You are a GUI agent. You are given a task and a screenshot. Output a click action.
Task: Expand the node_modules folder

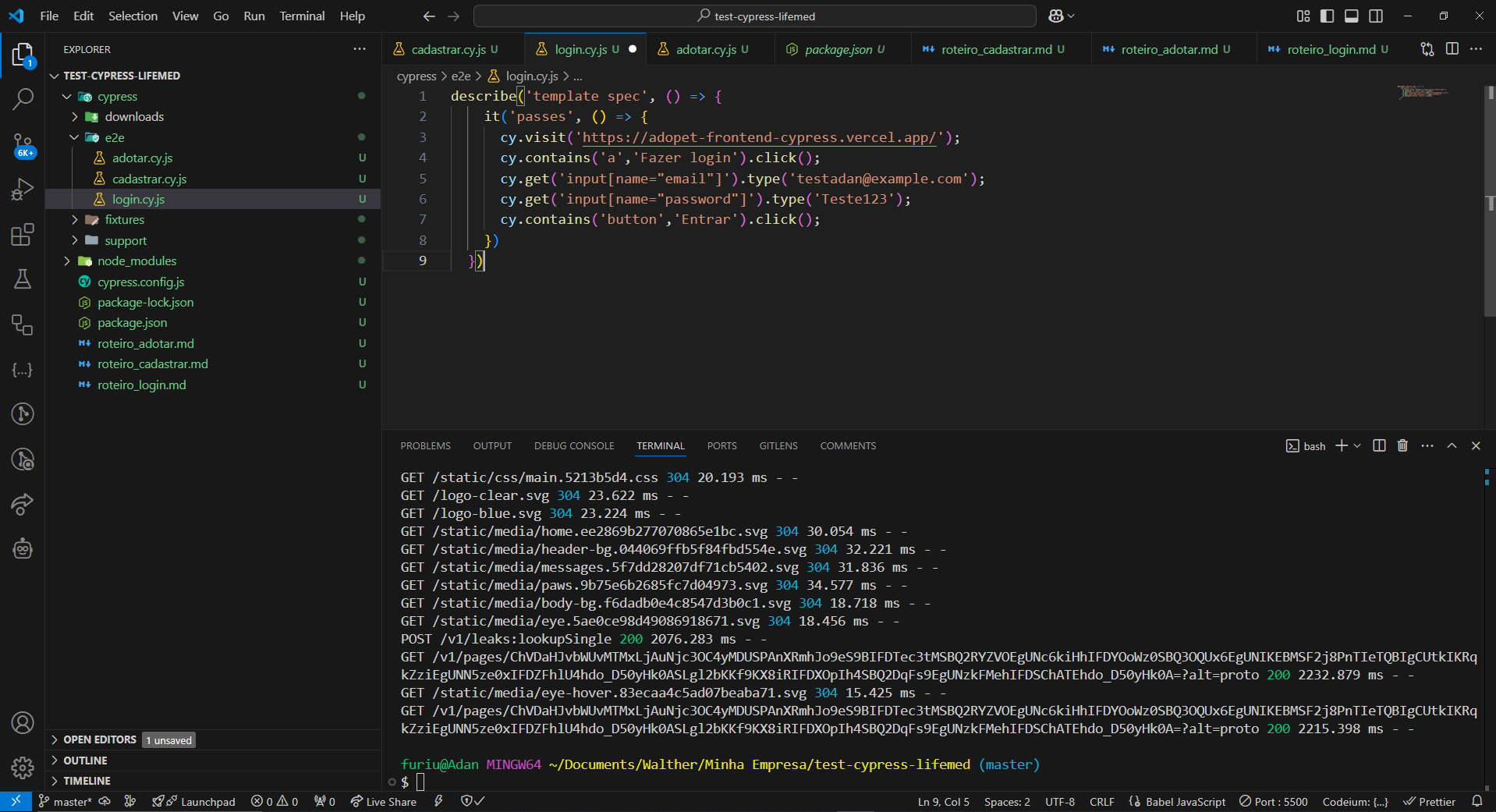(136, 261)
